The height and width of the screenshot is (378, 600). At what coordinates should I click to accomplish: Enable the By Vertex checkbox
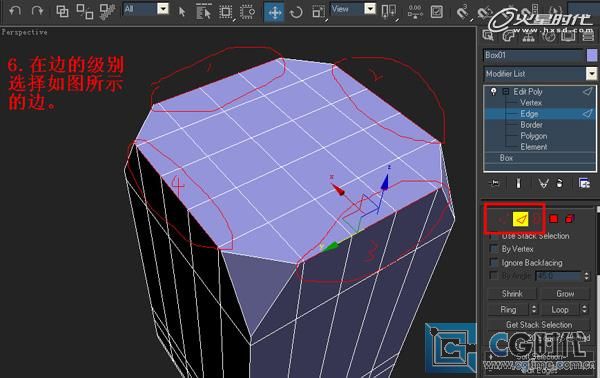(494, 249)
